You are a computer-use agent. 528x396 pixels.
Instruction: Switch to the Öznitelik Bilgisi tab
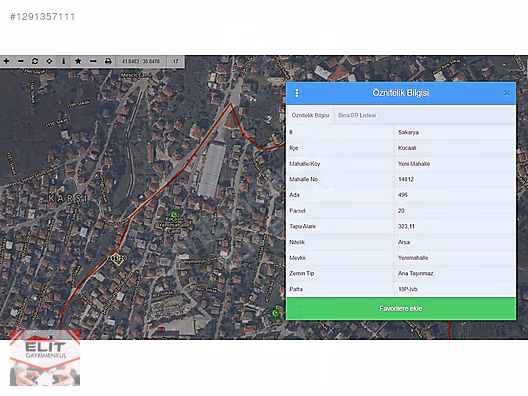pos(310,115)
